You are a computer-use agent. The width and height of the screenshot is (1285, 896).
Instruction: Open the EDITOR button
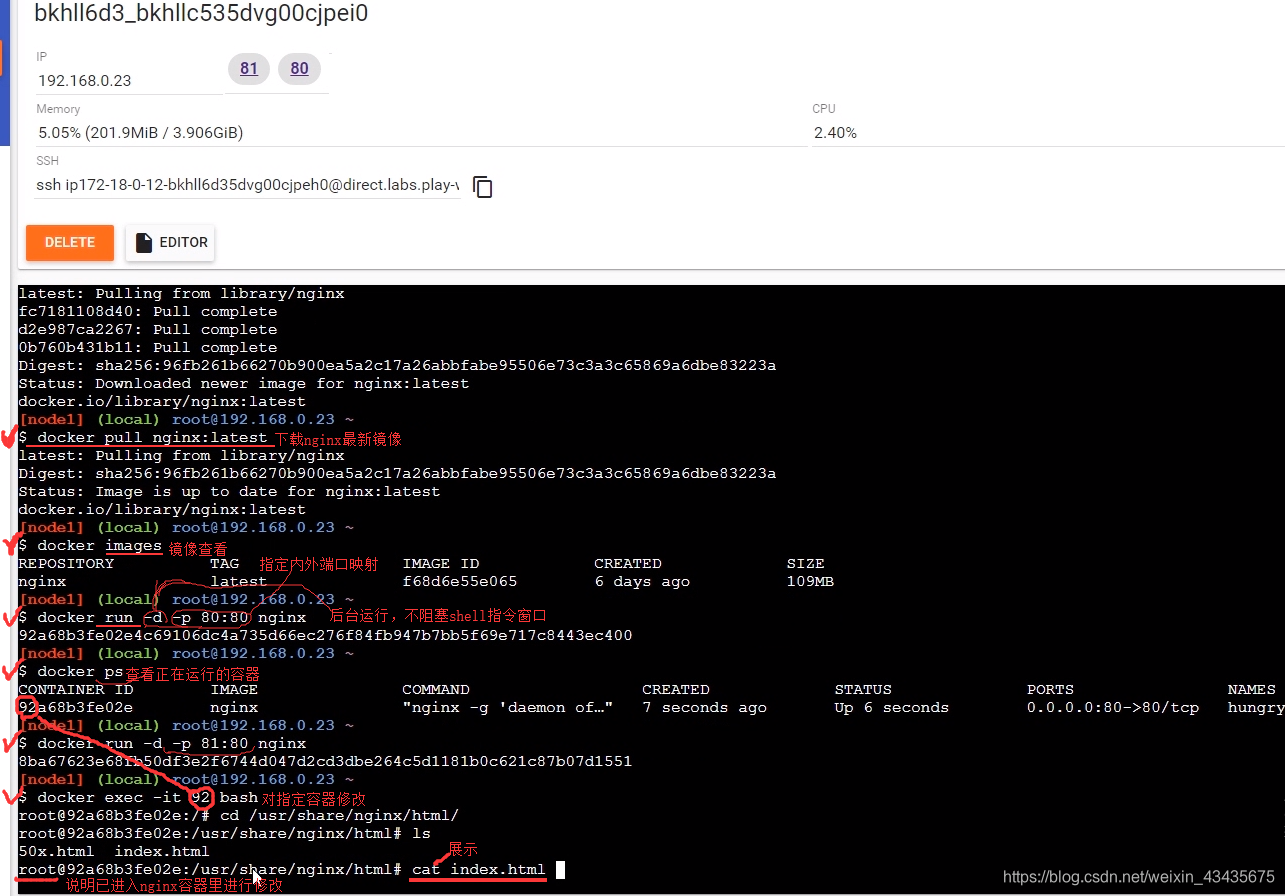click(x=170, y=242)
